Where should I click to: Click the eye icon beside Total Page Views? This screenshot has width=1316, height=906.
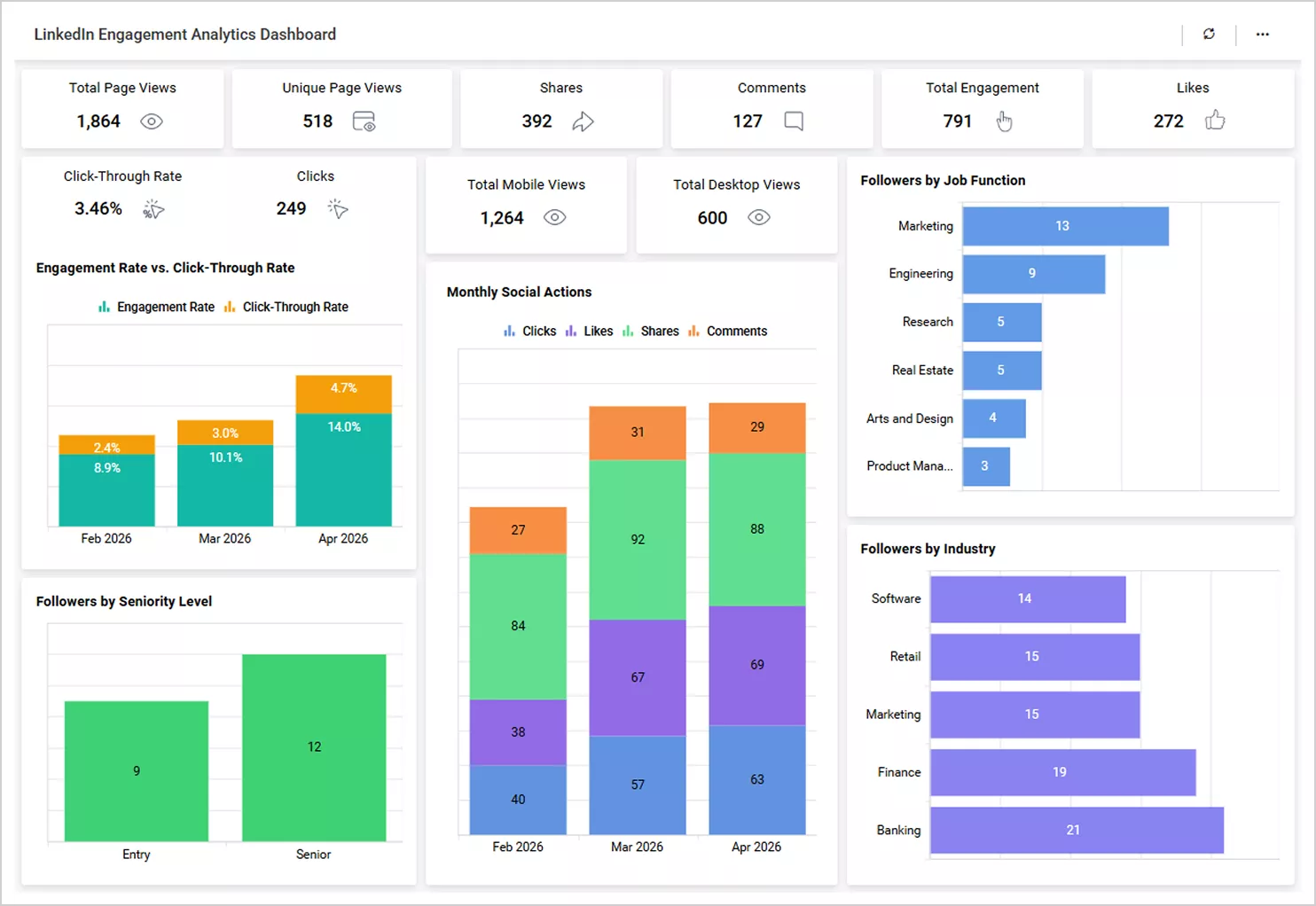[x=152, y=121]
